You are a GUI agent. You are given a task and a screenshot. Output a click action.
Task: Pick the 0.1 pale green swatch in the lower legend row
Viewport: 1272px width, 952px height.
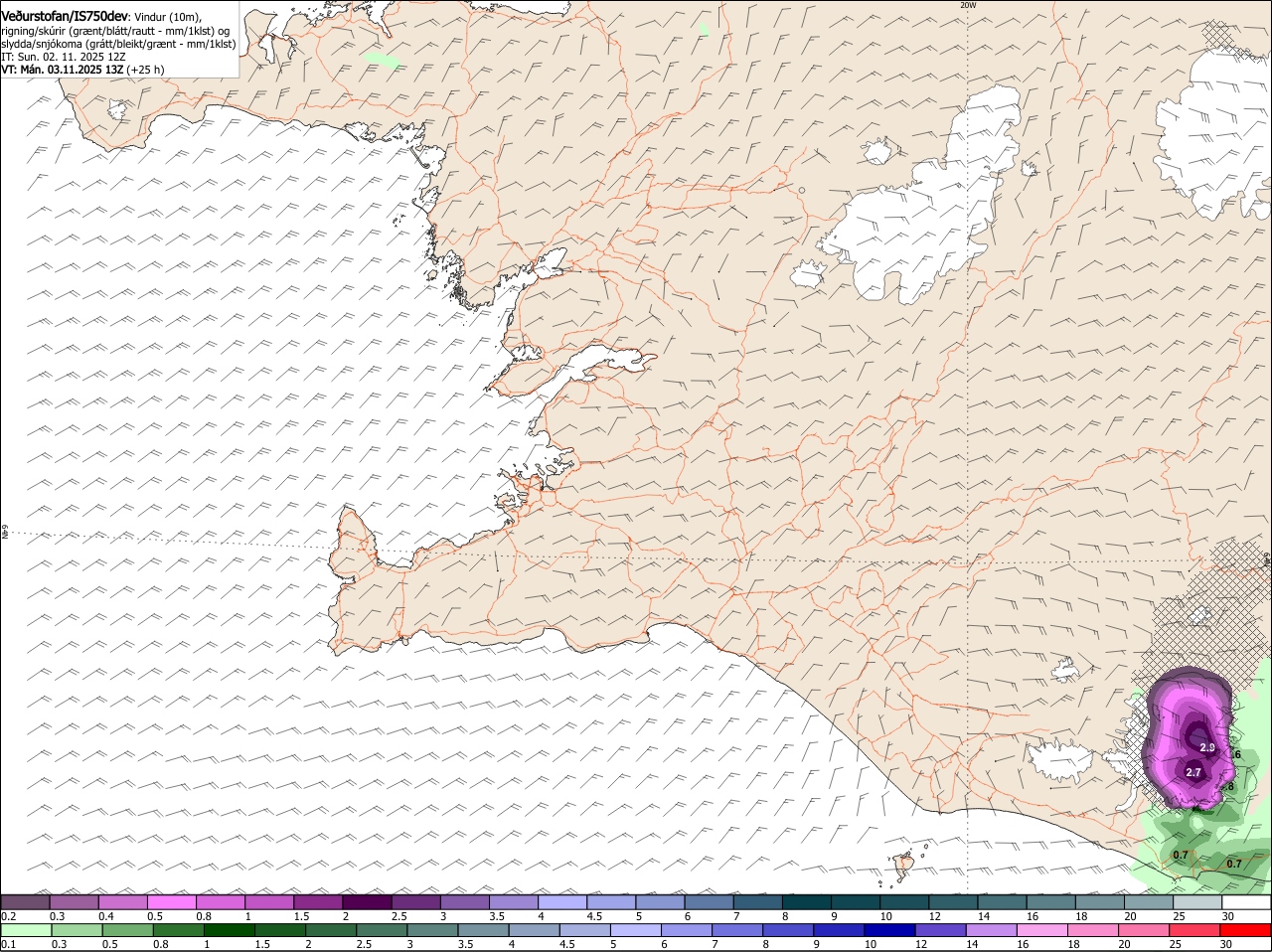coord(26,930)
